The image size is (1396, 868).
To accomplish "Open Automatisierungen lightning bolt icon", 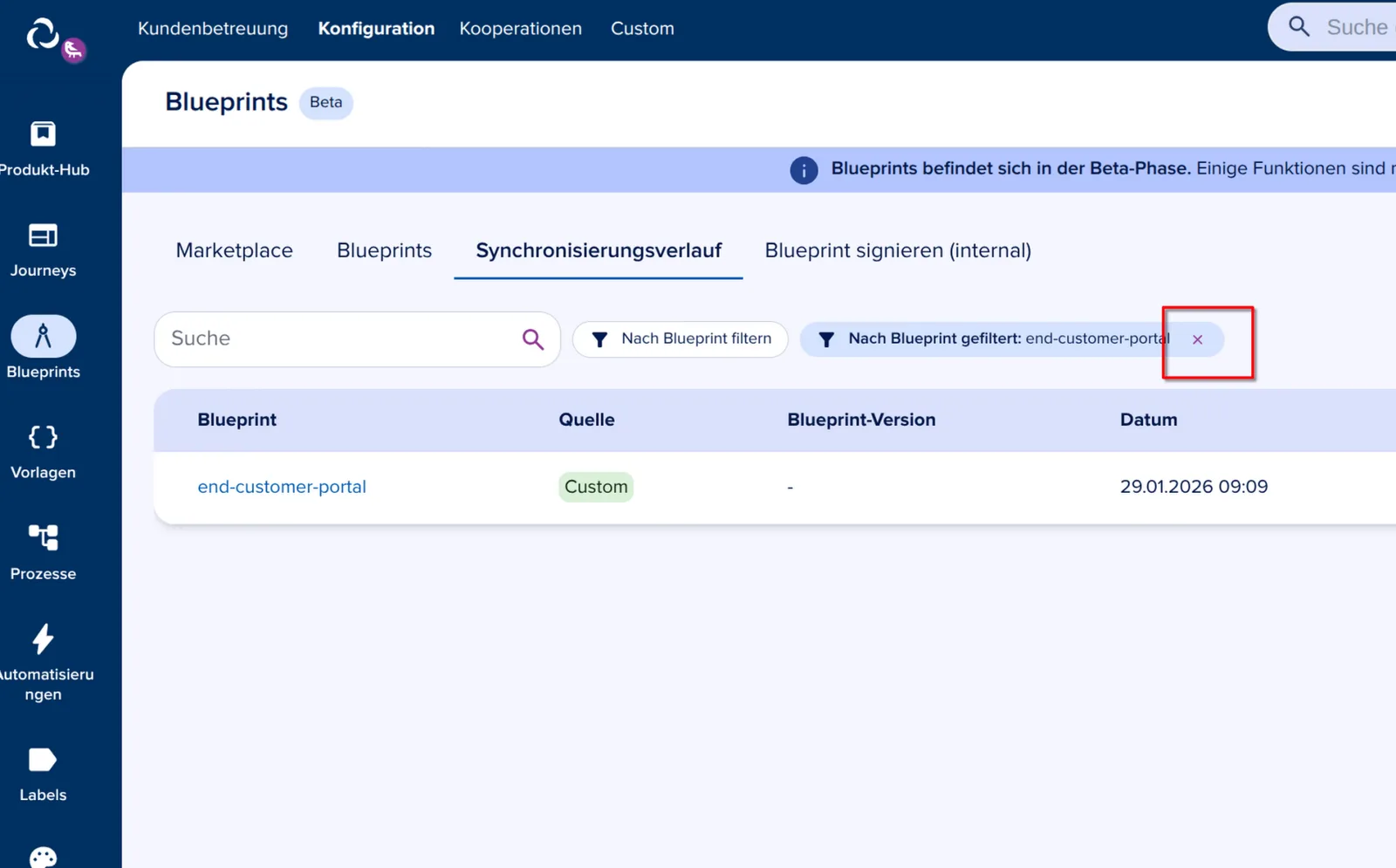I will coord(43,639).
